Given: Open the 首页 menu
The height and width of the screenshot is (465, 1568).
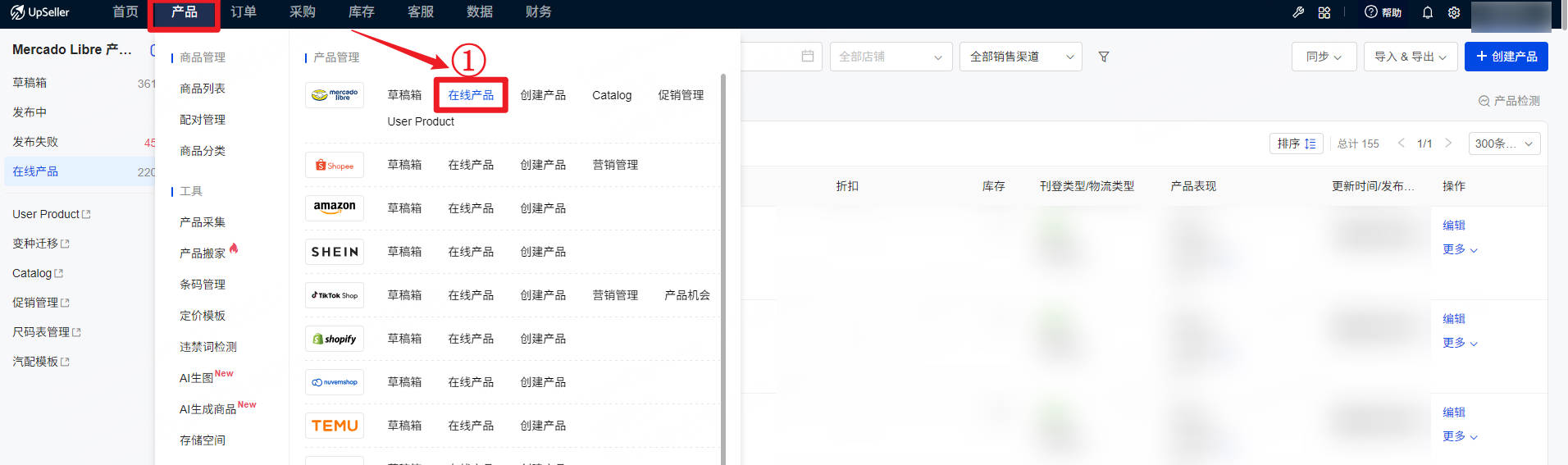Looking at the screenshot, I should [x=125, y=12].
